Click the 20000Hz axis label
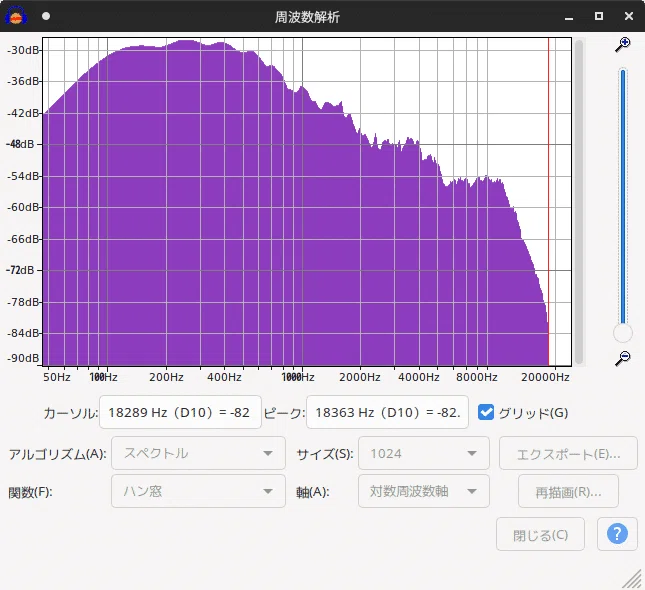Viewport: 645px width, 590px height. pos(545,377)
